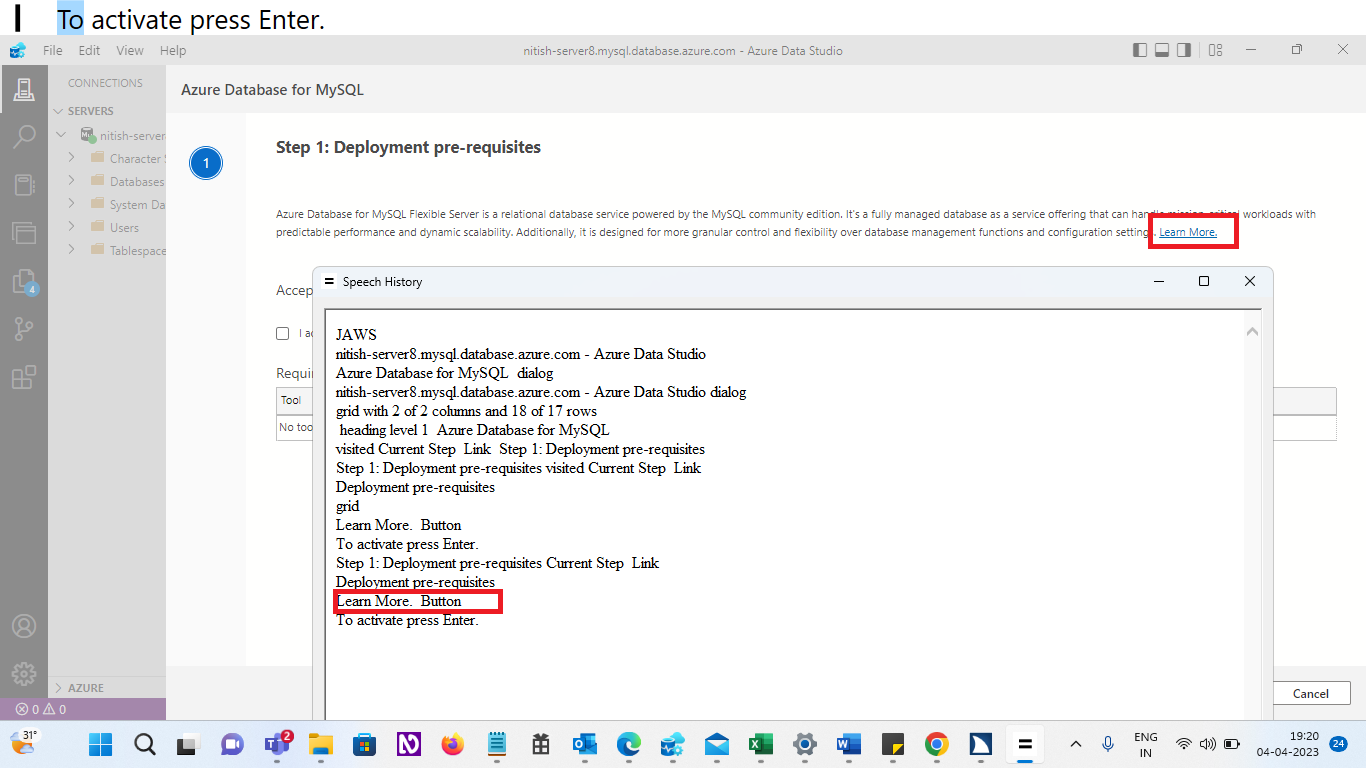This screenshot has height=768, width=1366.
Task: Open the Source Control view
Action: (x=24, y=328)
